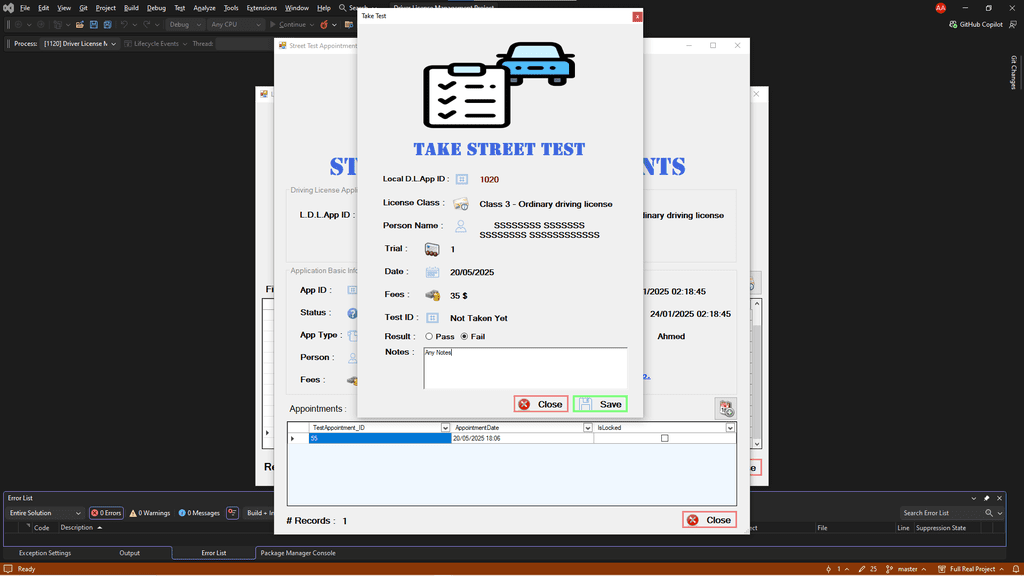Click into the Notes text box
The width and height of the screenshot is (1024, 576).
click(525, 368)
